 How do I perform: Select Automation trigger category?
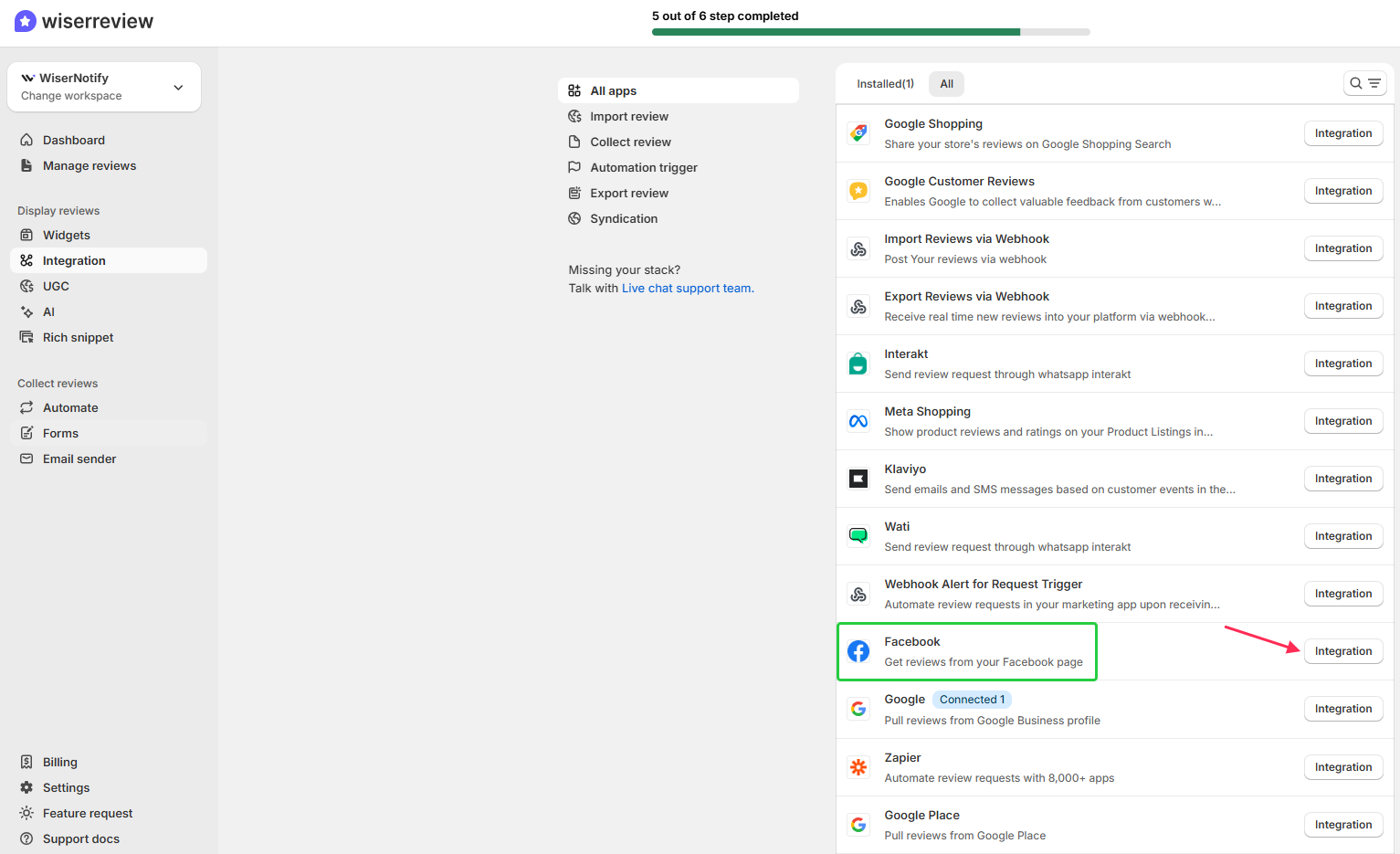tap(643, 167)
